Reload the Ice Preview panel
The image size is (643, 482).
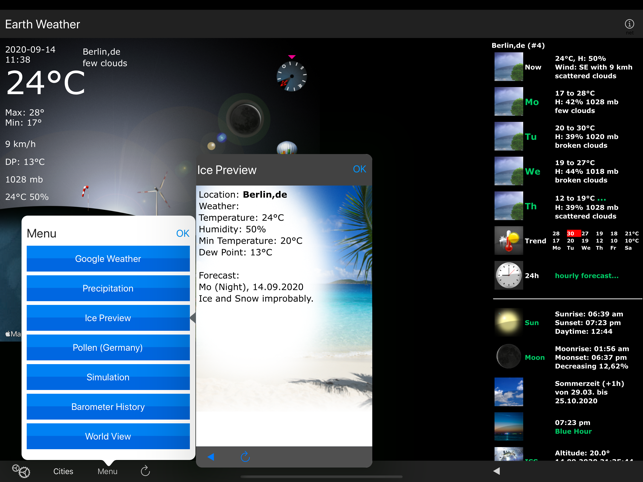click(245, 457)
